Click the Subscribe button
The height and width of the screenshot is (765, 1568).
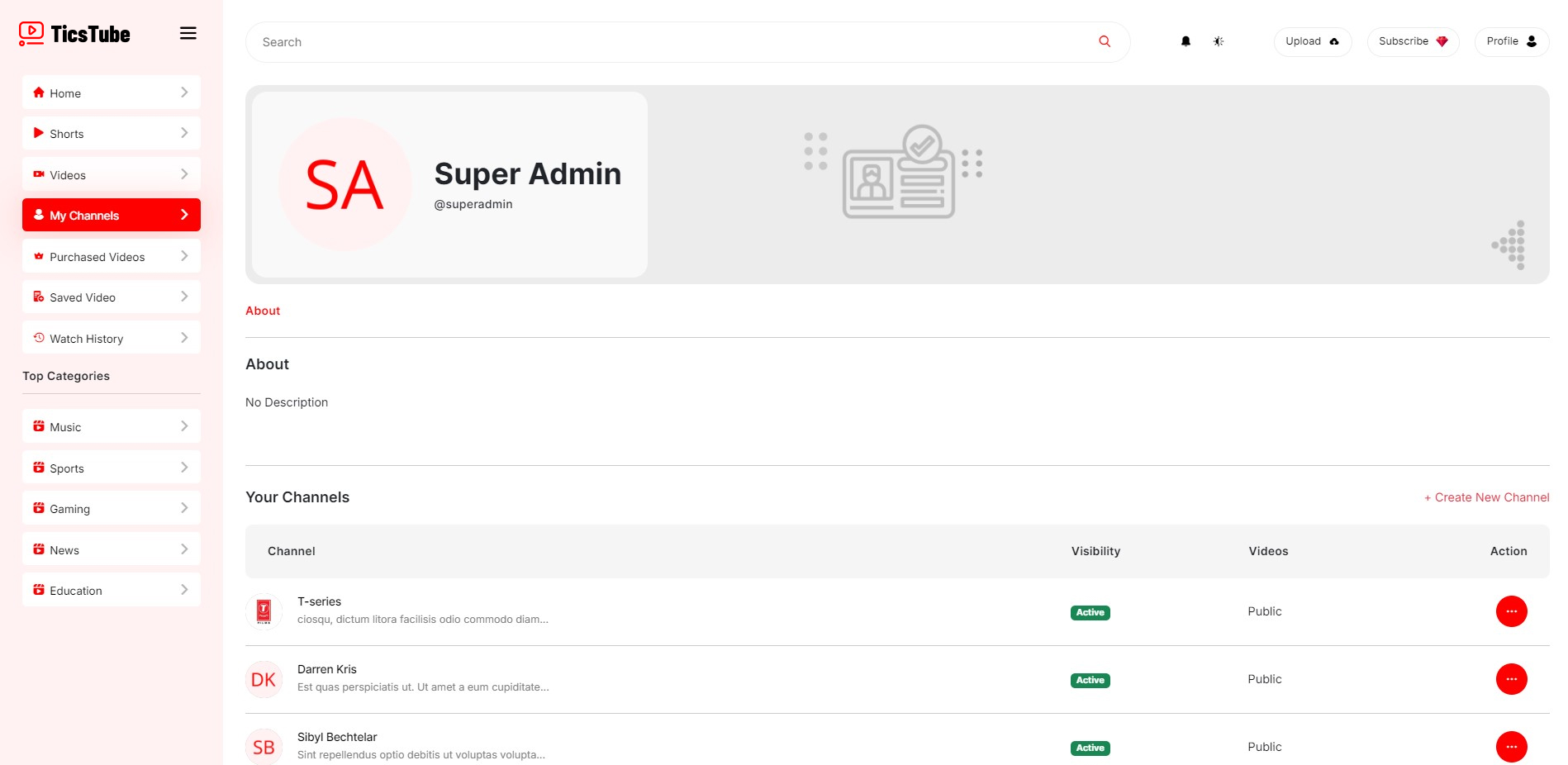click(x=1413, y=41)
